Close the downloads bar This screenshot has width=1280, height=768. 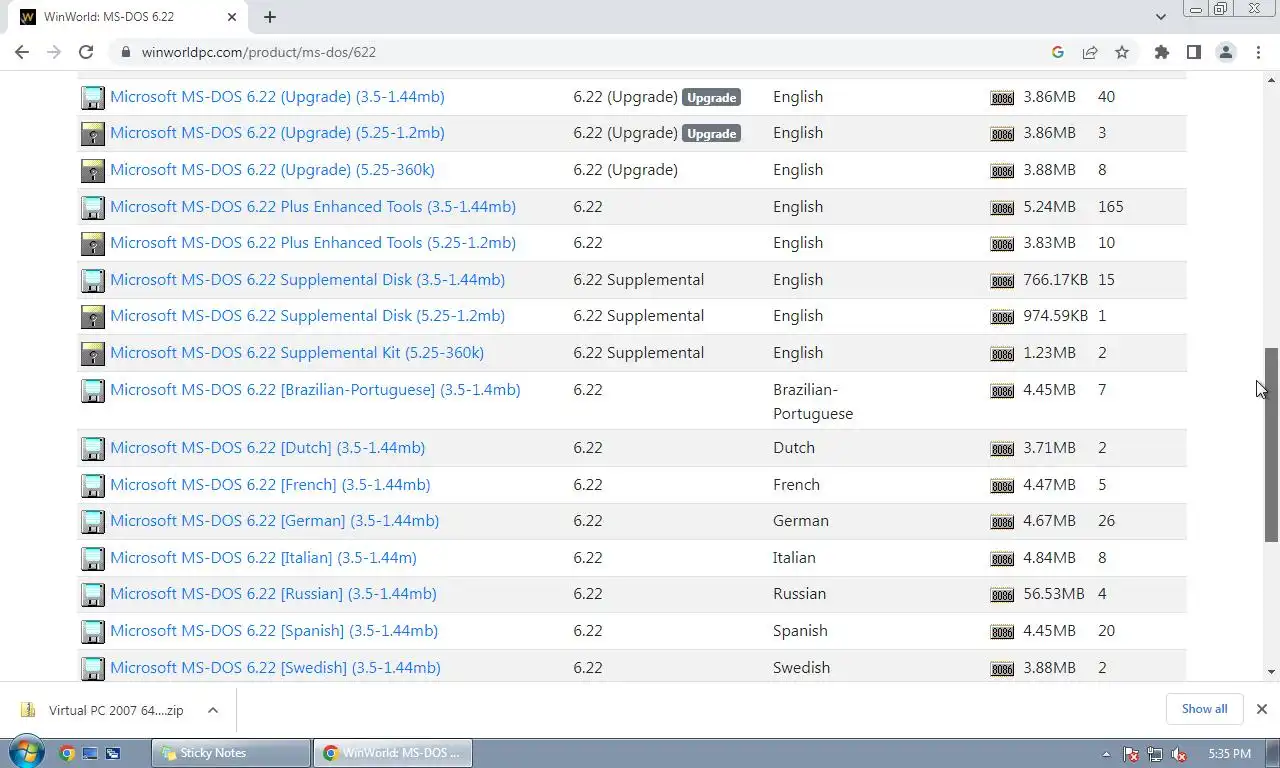[x=1261, y=709]
